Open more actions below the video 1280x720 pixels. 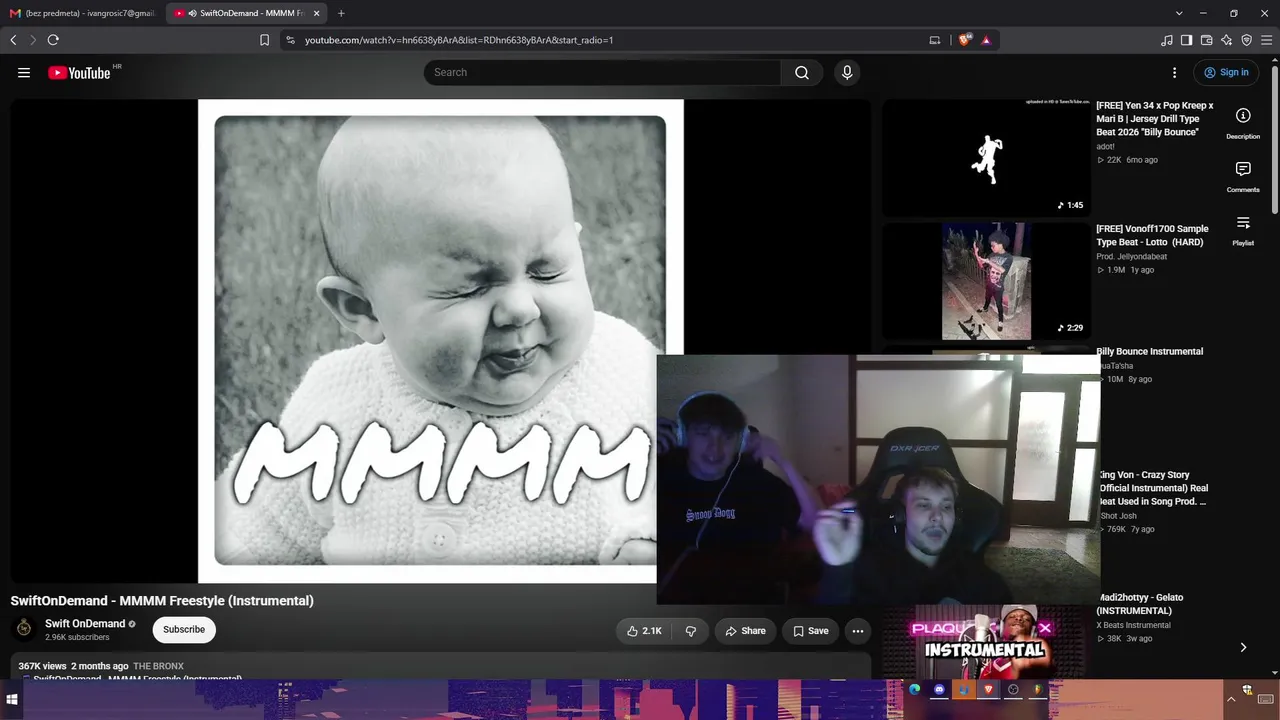[857, 631]
